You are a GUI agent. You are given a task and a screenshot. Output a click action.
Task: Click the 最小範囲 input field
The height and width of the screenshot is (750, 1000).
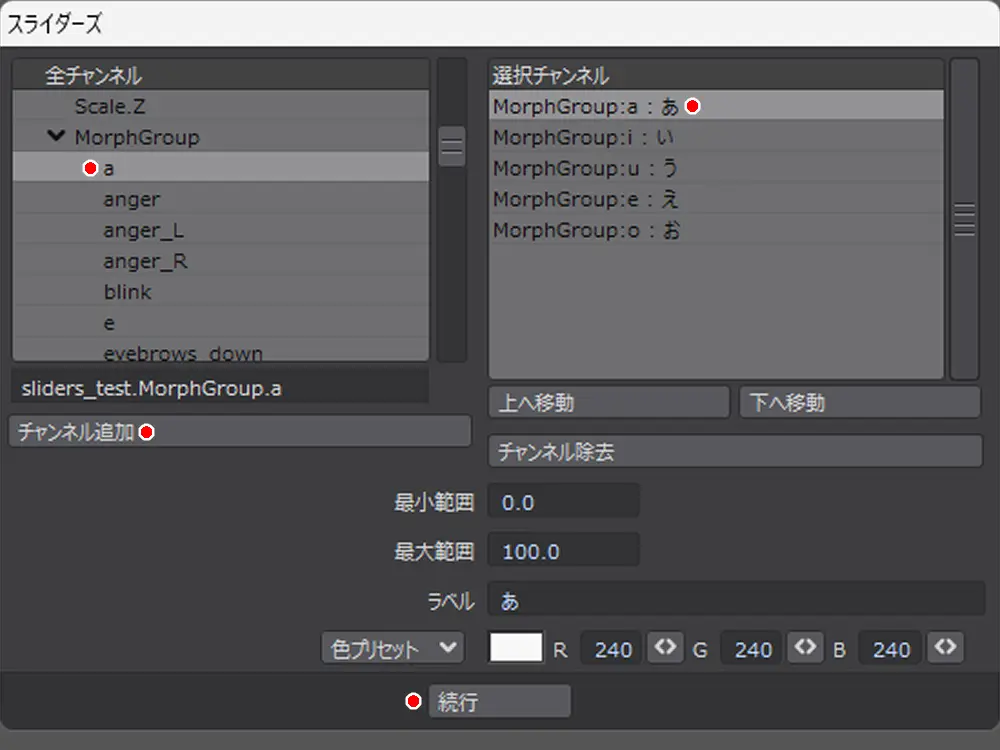click(562, 502)
